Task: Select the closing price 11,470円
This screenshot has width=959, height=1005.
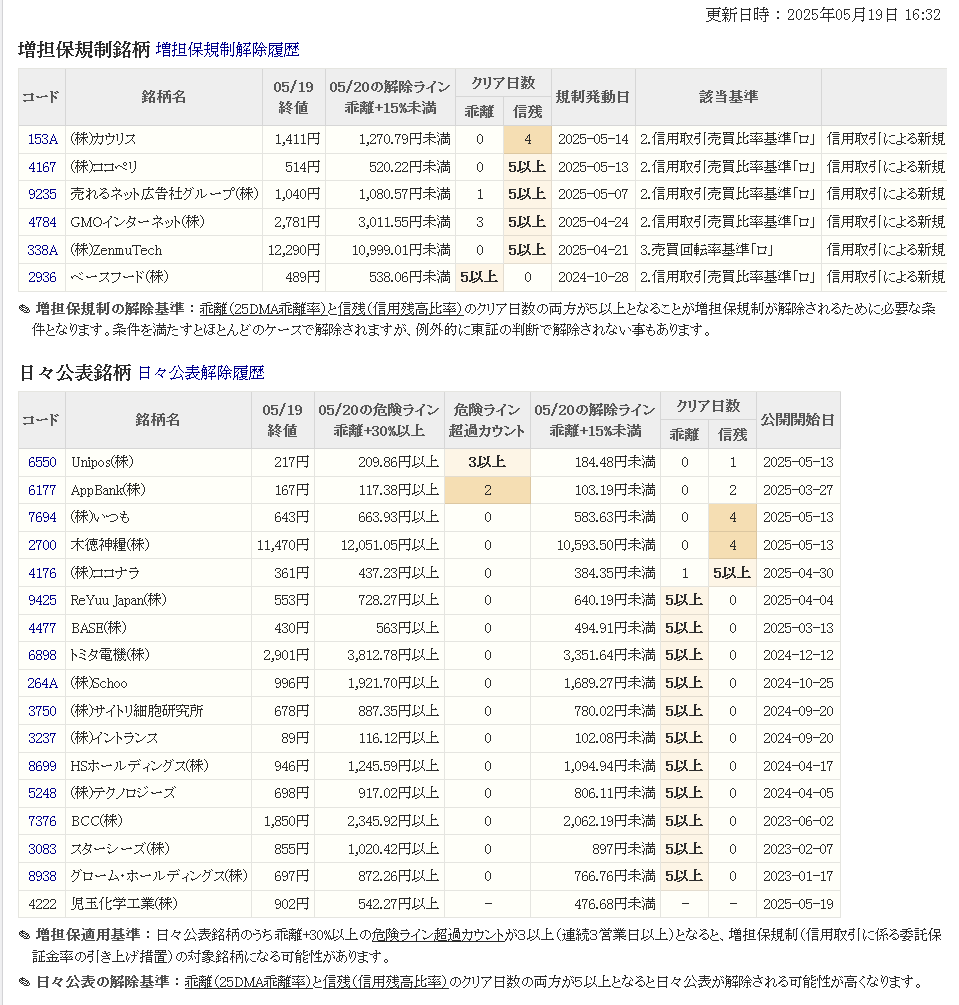Action: [x=283, y=545]
